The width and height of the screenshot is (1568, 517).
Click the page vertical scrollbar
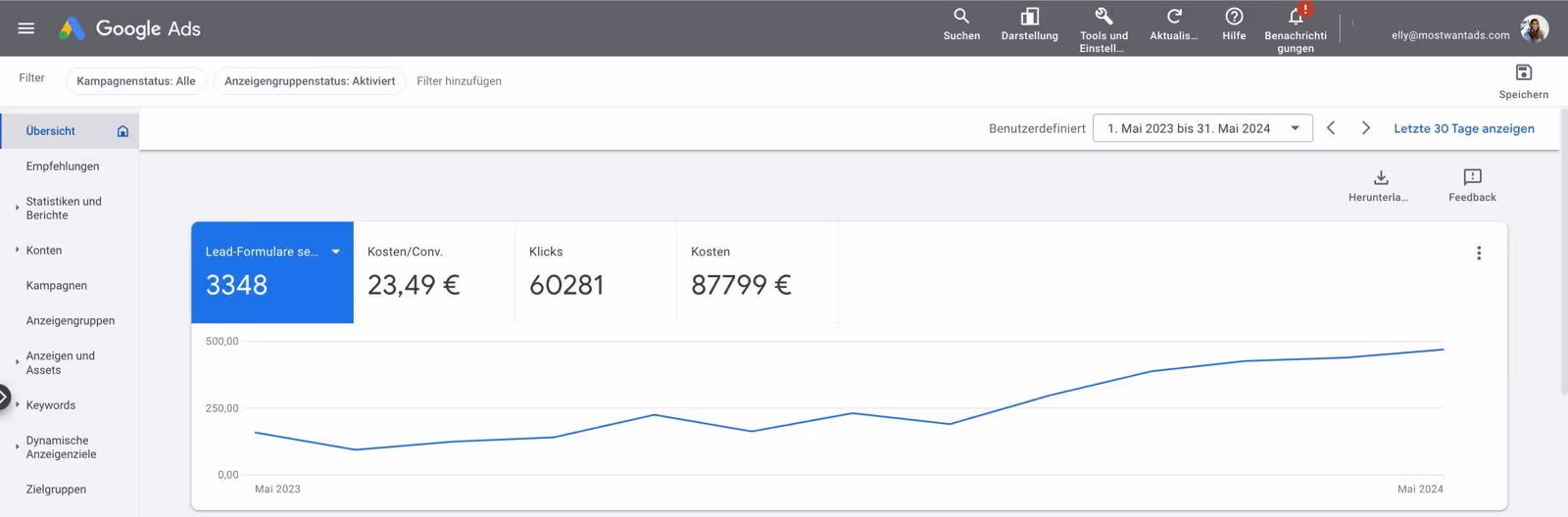point(1563,253)
